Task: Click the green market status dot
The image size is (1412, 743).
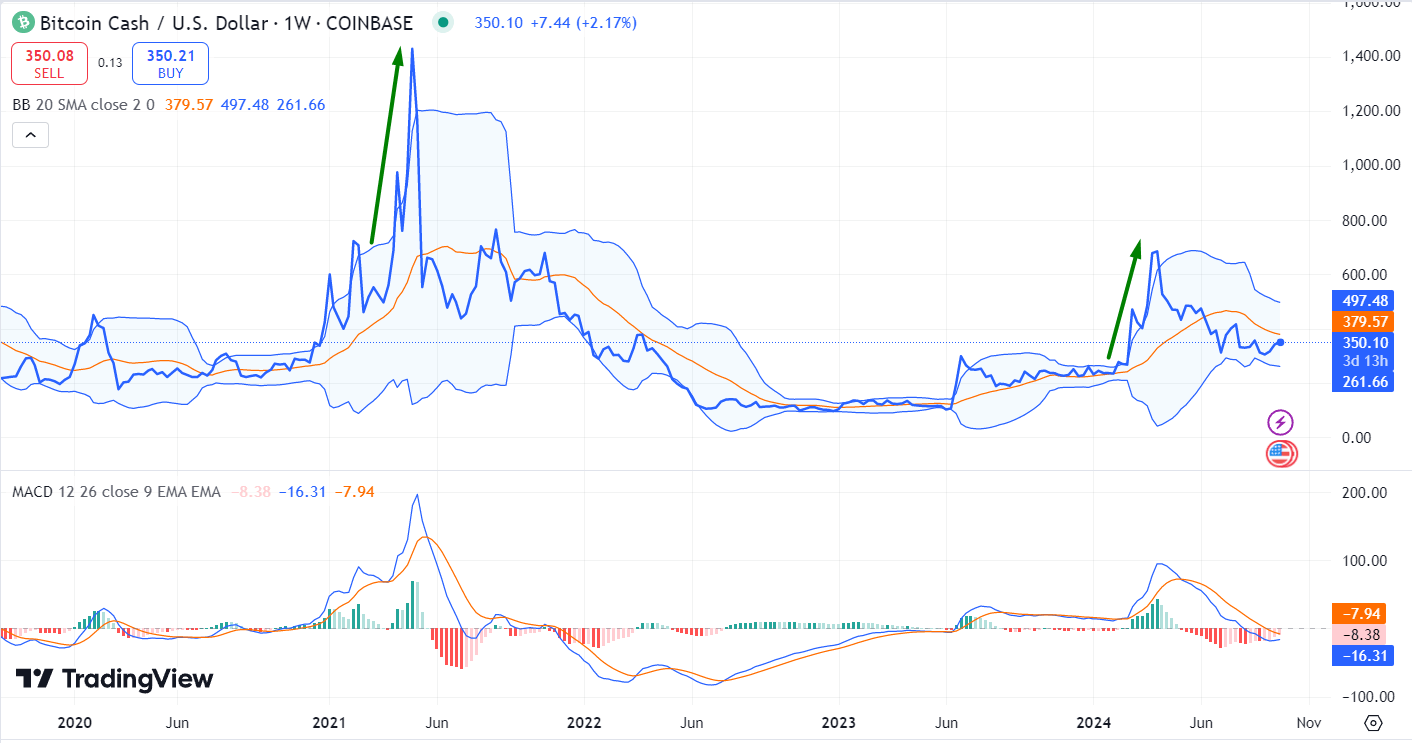Action: [444, 22]
